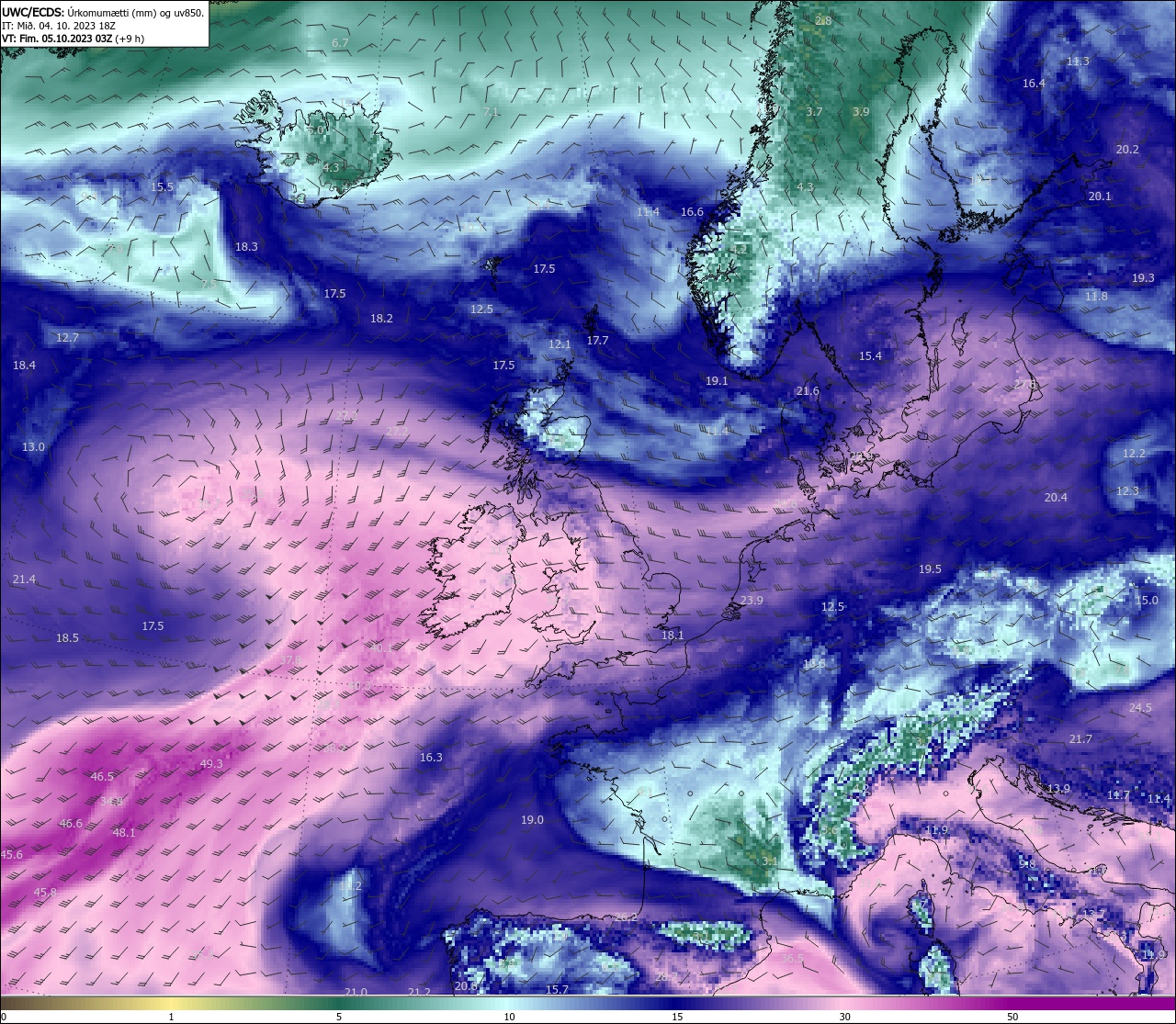The width and height of the screenshot is (1176, 1024).
Task: Click the color scale tick label 10
Action: click(x=509, y=1017)
